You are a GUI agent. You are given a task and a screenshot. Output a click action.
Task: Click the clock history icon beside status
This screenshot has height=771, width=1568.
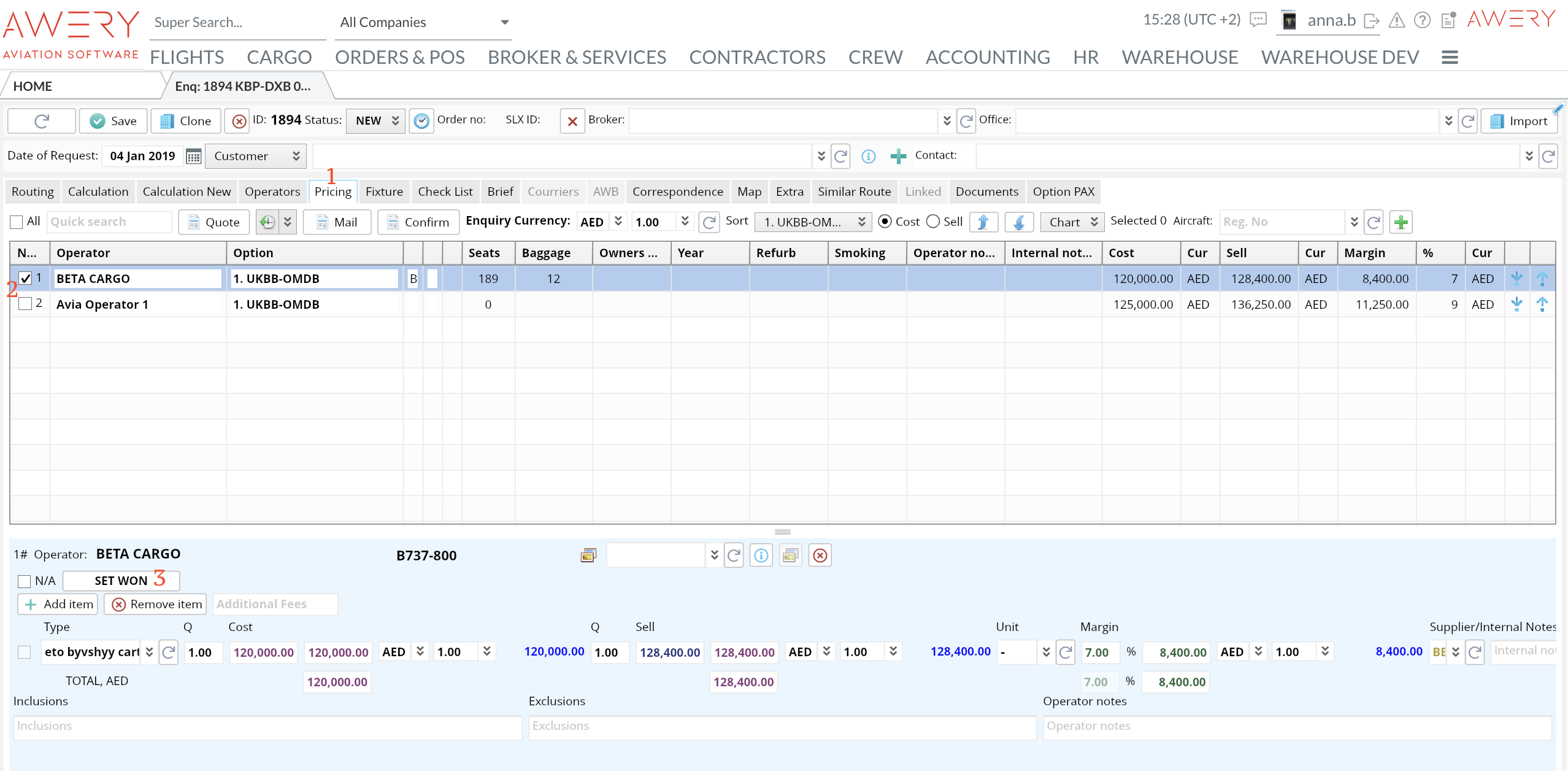point(421,121)
